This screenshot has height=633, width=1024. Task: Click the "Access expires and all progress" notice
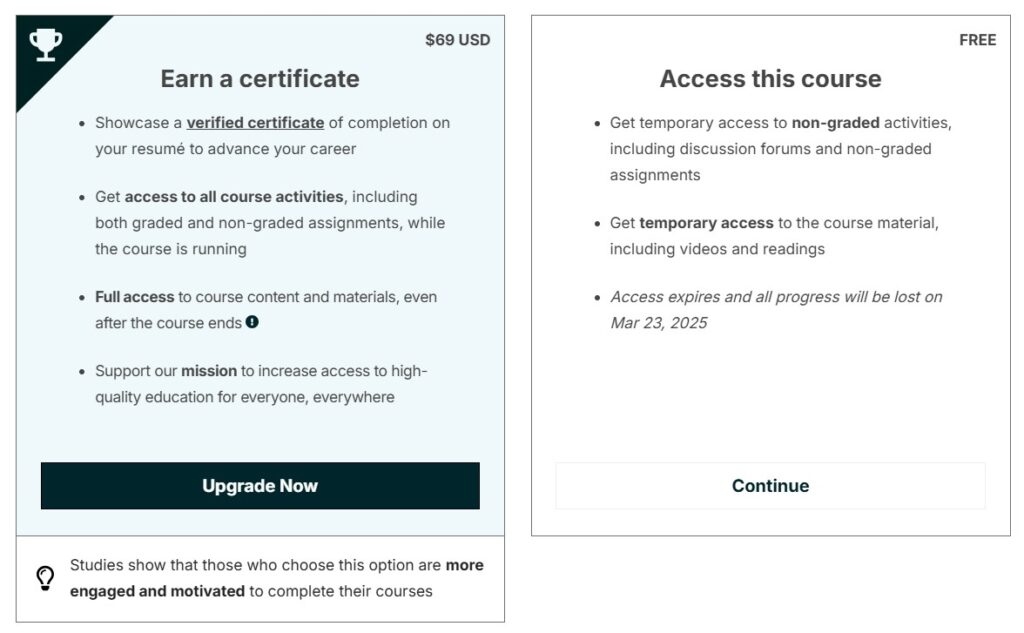pyautogui.click(x=776, y=310)
